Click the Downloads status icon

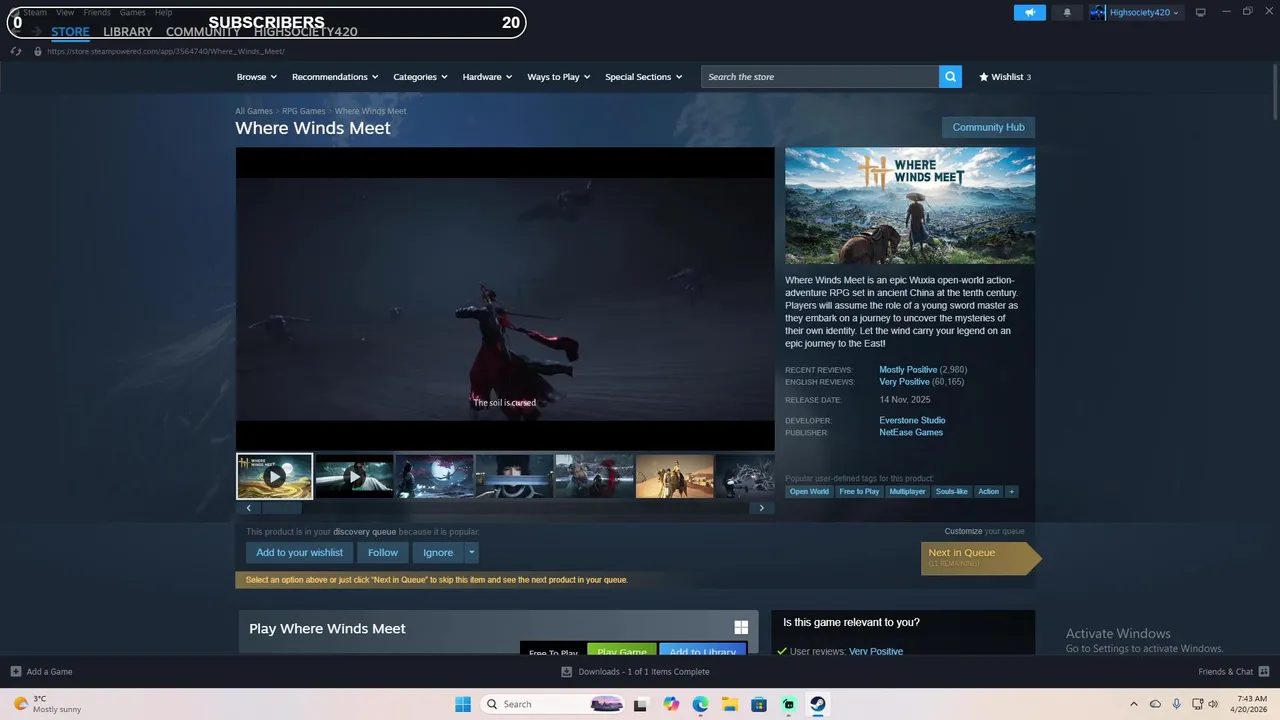pyautogui.click(x=567, y=671)
